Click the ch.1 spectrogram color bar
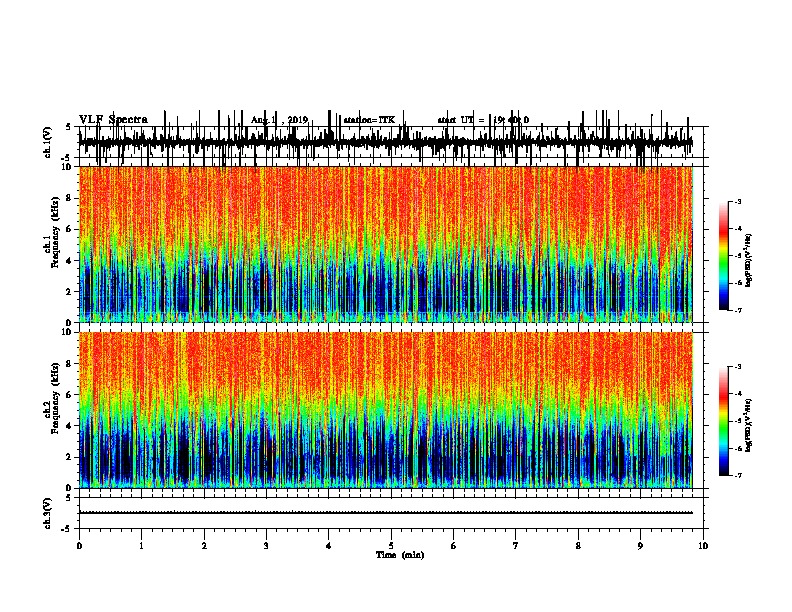 723,256
